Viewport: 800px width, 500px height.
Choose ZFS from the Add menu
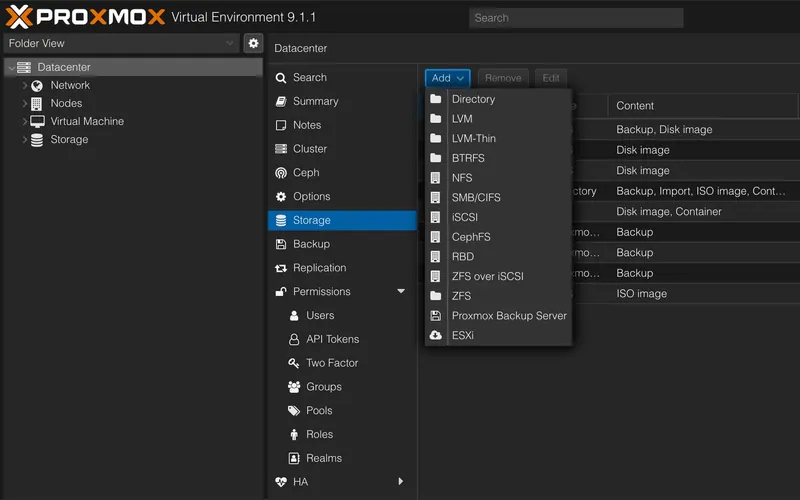point(498,296)
